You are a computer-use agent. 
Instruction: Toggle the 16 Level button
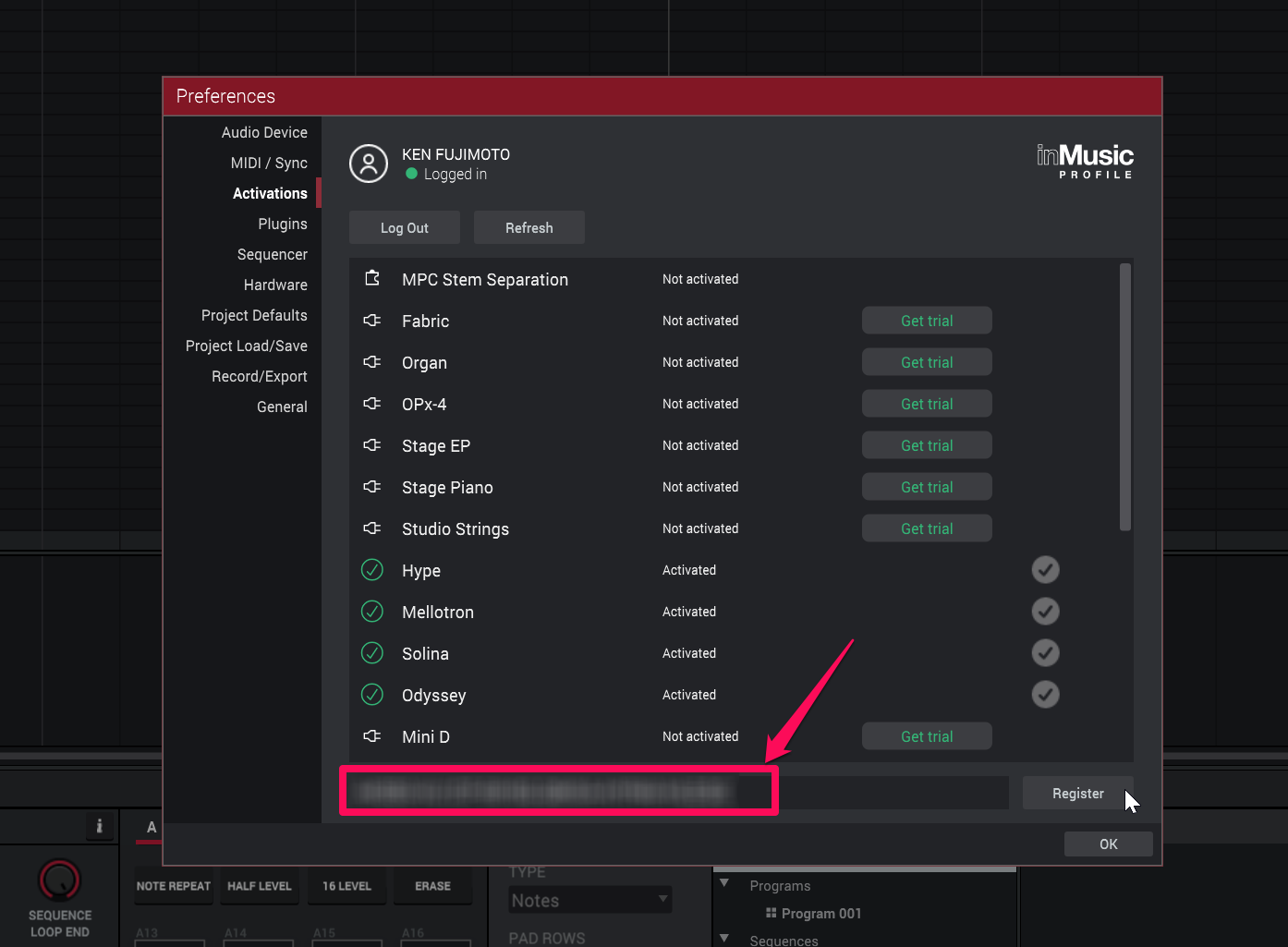coord(346,886)
